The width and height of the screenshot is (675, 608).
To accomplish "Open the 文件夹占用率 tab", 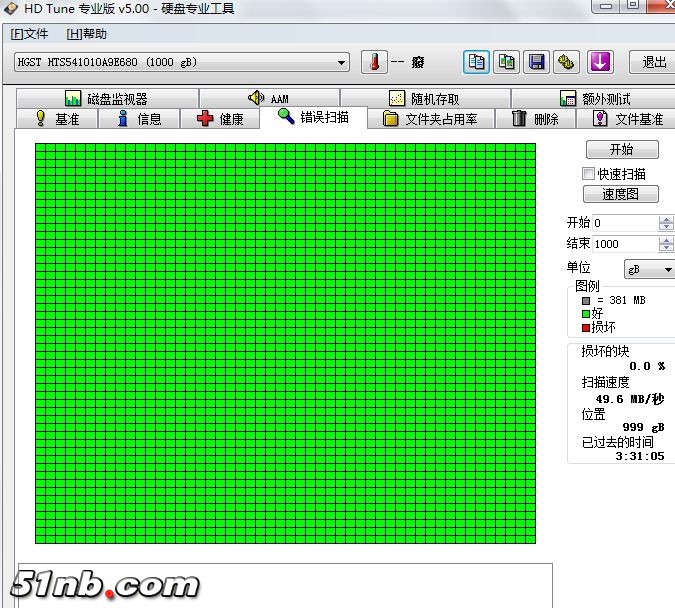I will coord(431,118).
